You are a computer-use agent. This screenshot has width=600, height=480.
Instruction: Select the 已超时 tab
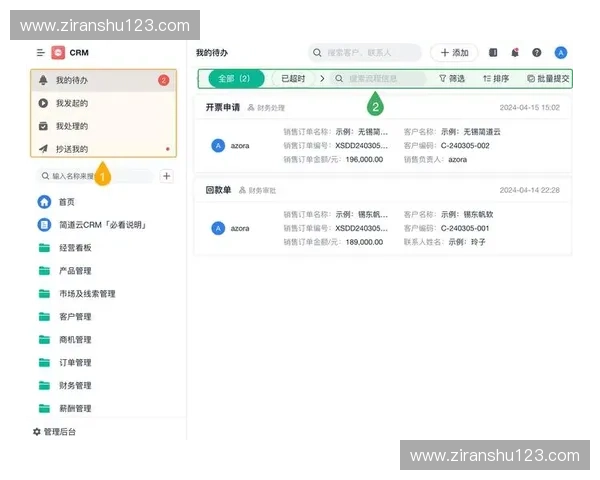(x=293, y=79)
